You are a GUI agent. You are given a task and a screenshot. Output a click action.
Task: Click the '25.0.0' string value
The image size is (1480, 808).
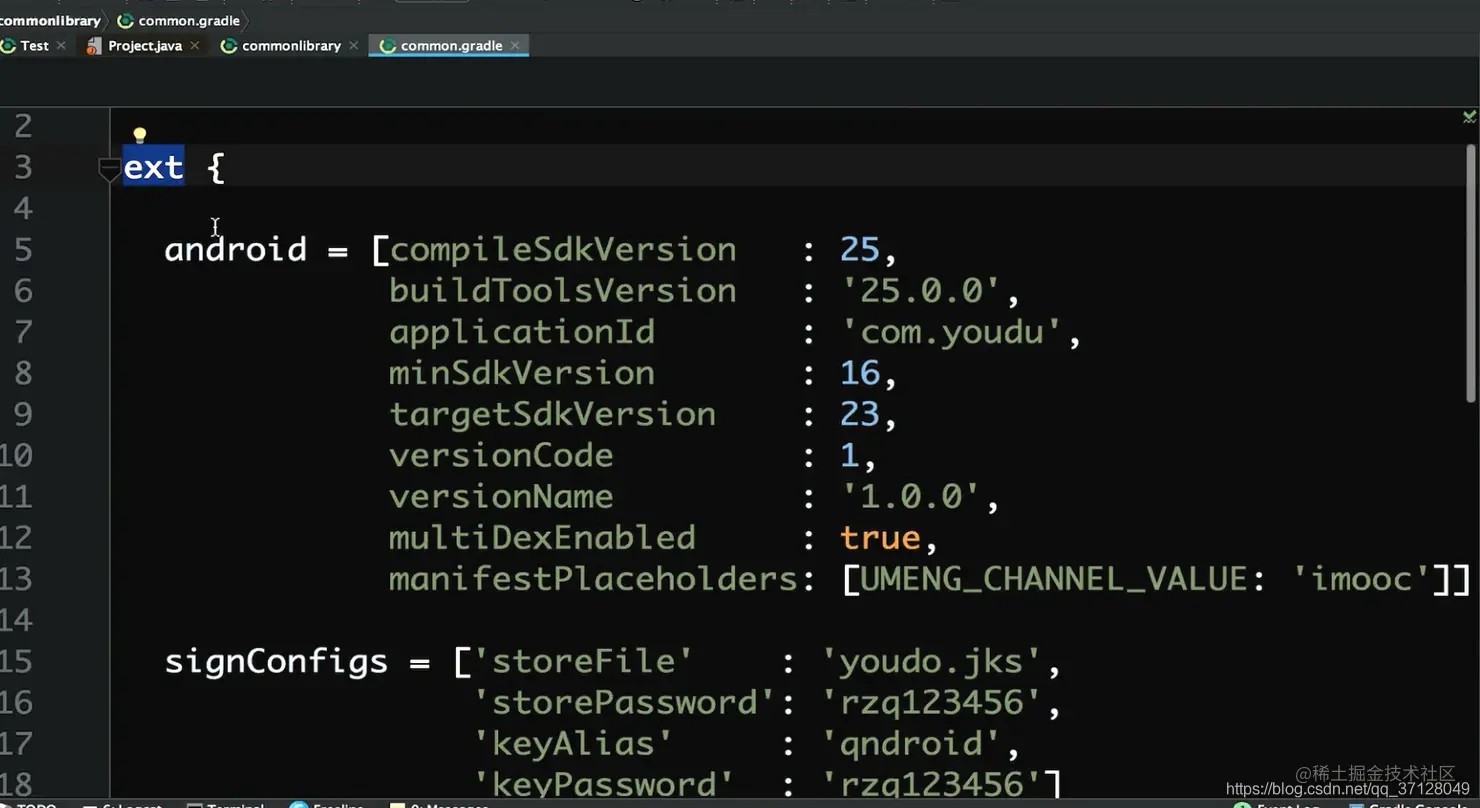(920, 290)
